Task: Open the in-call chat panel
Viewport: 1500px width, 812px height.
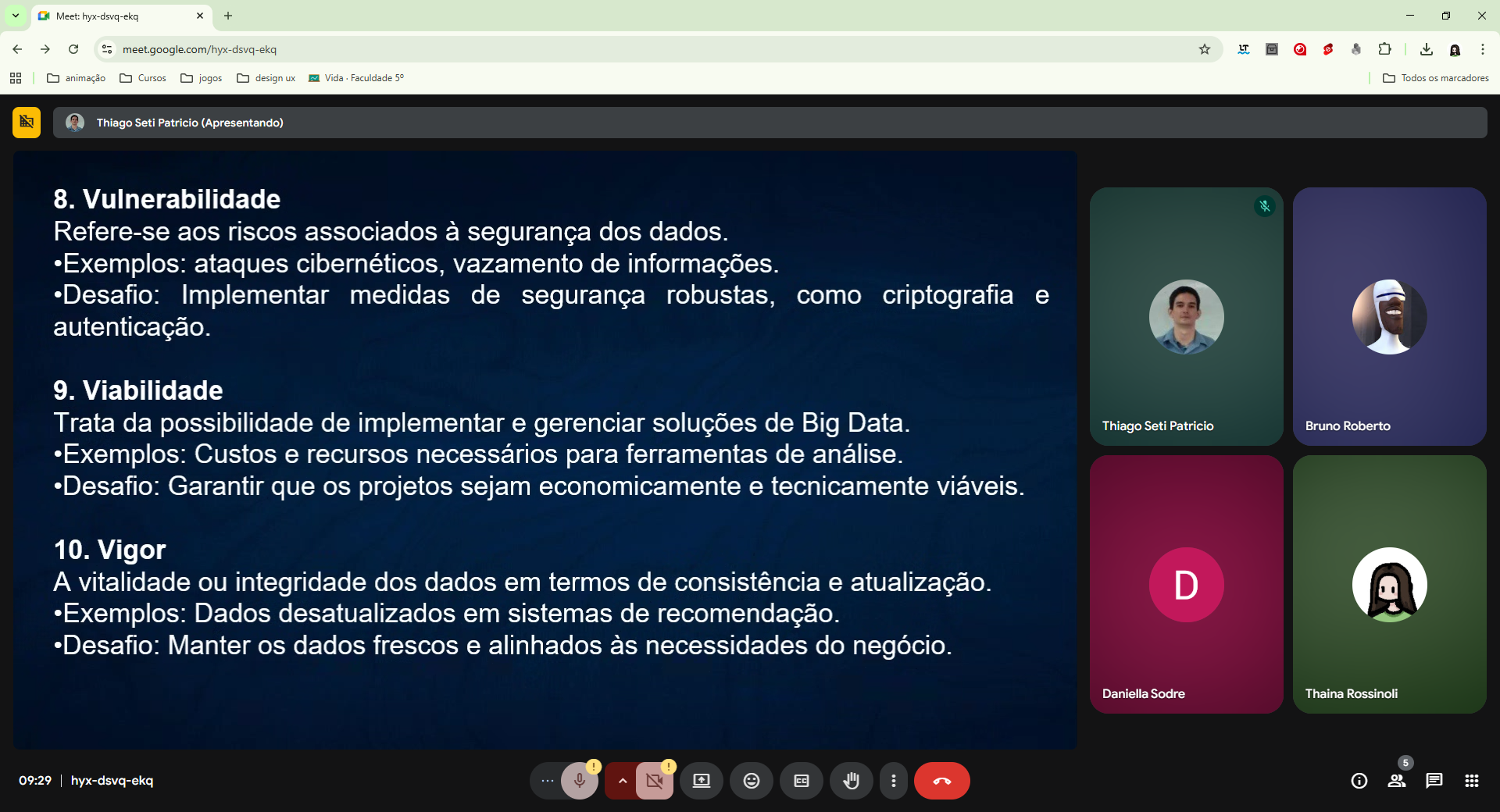Action: pyautogui.click(x=1434, y=781)
